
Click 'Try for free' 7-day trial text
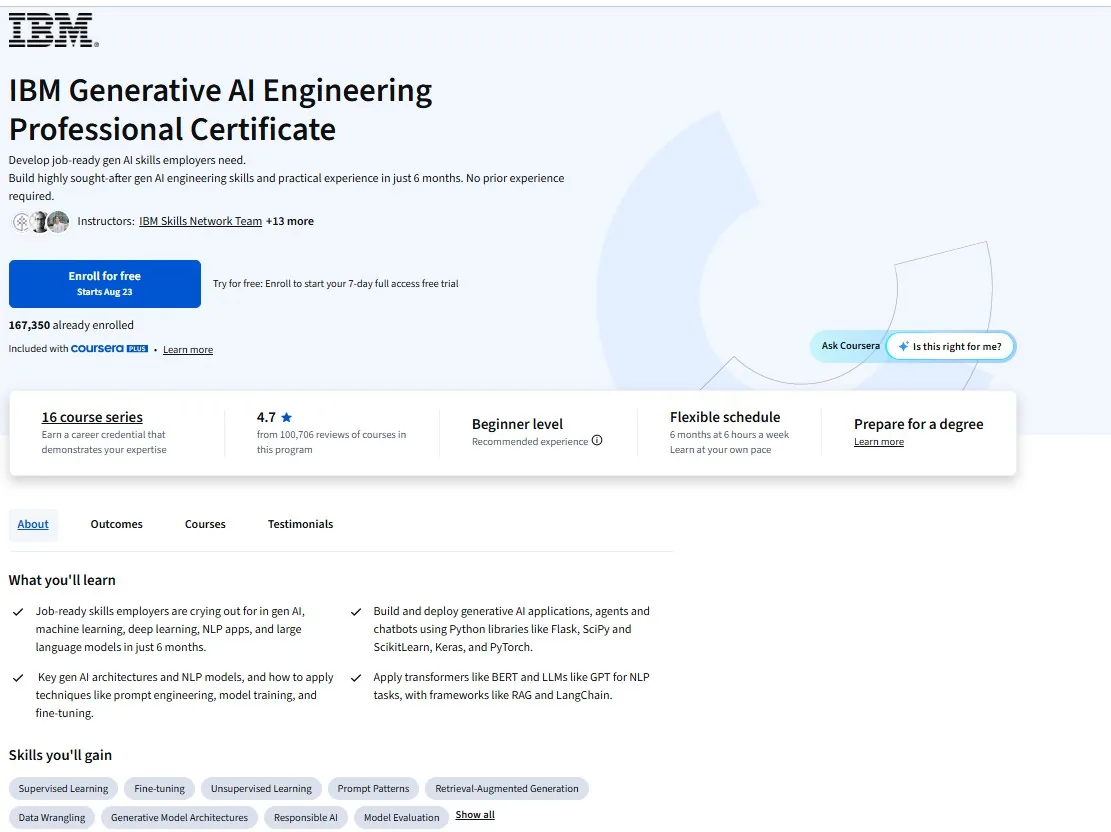tap(336, 283)
